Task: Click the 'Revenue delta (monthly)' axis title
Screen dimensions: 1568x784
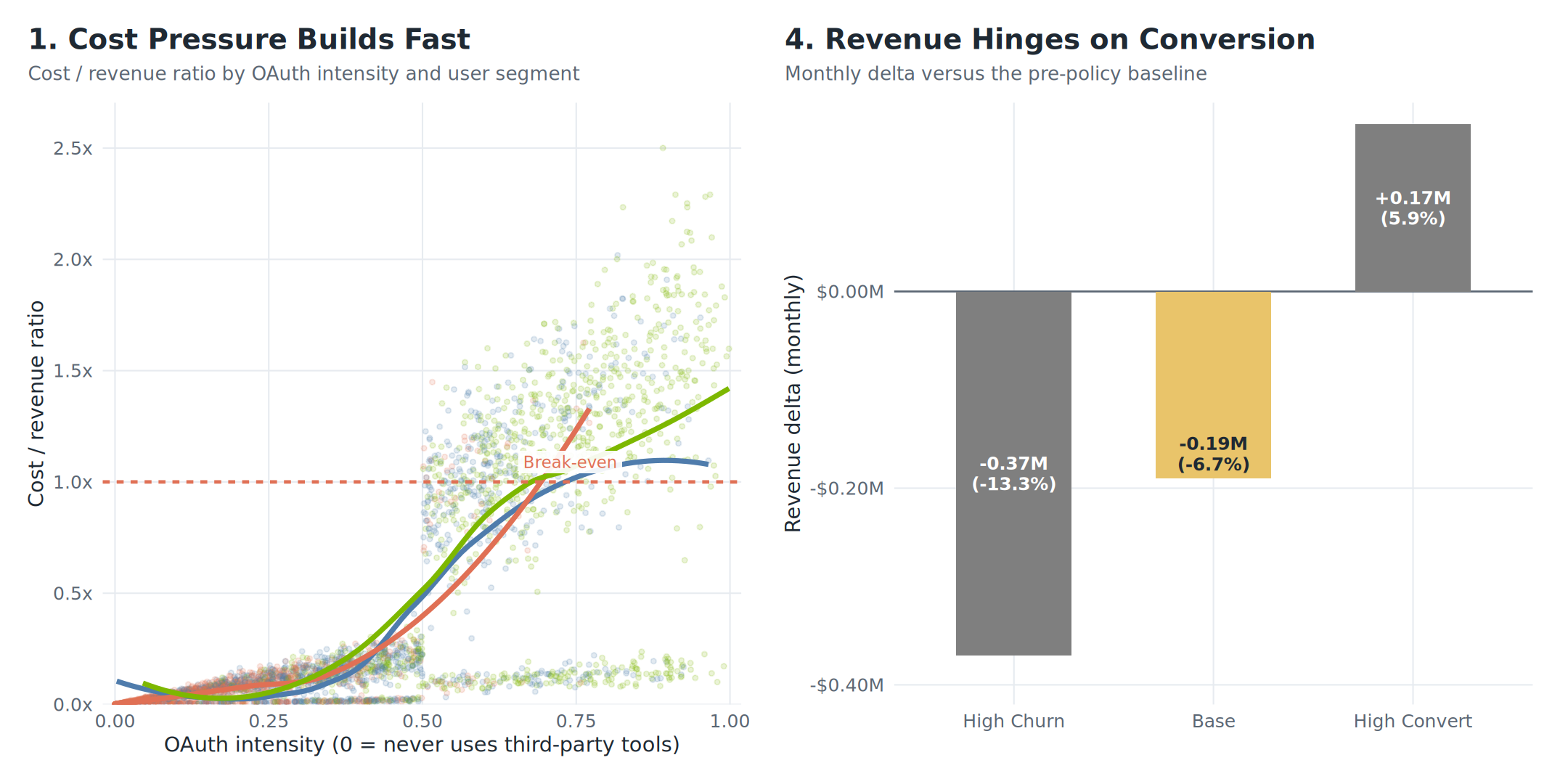Action: pyautogui.click(x=793, y=404)
